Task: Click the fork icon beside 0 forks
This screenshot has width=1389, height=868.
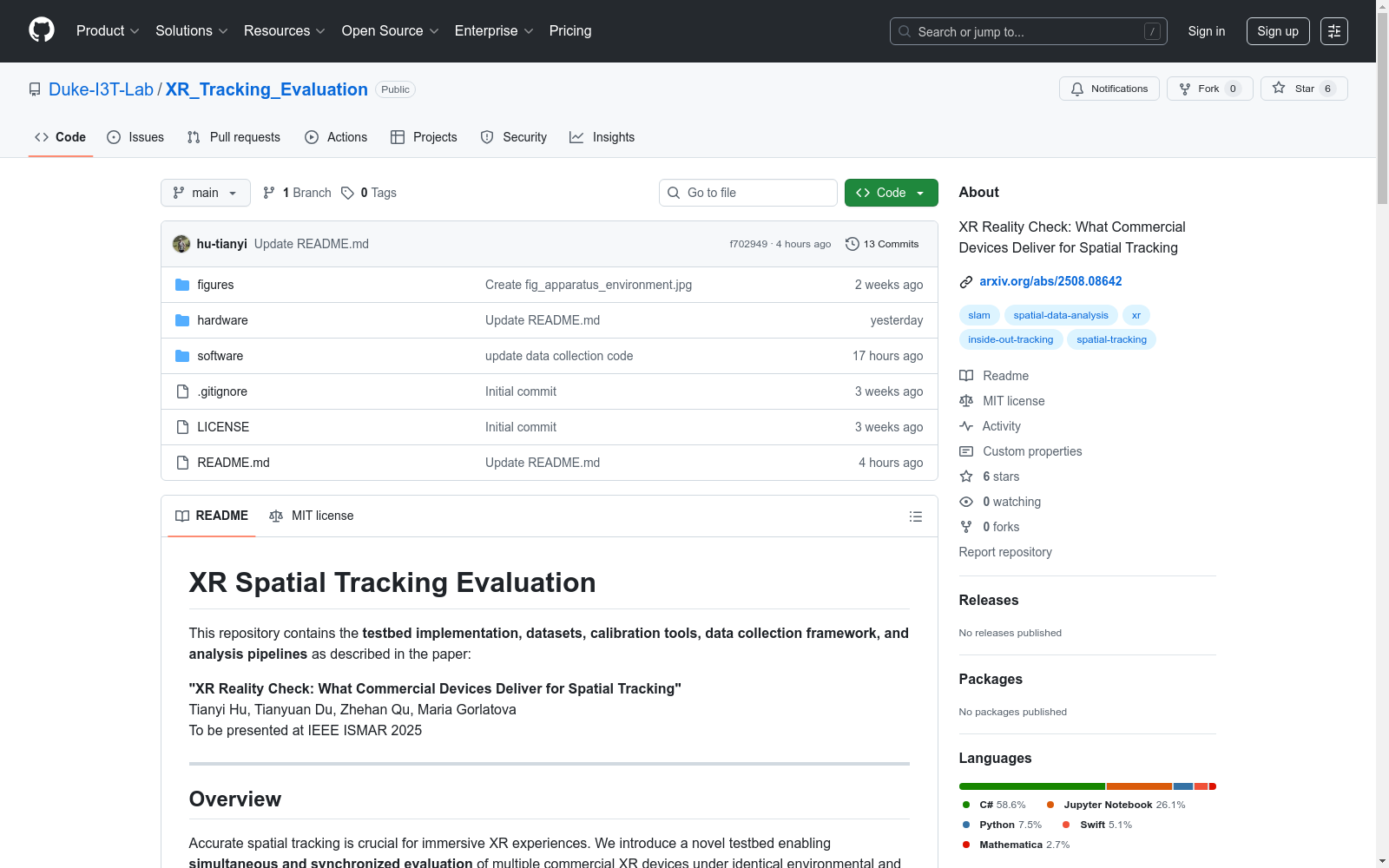Action: pos(966,527)
